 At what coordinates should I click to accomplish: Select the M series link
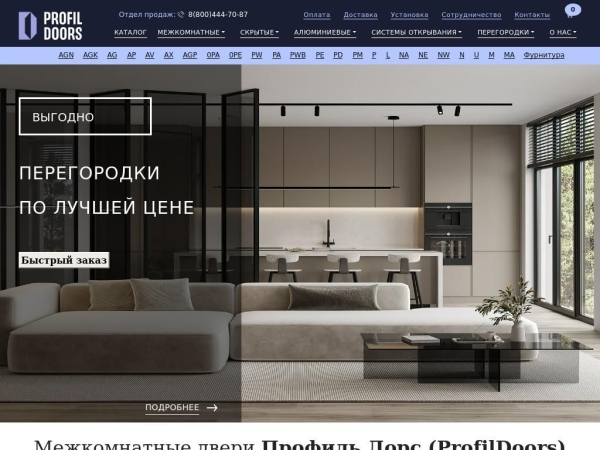point(491,55)
